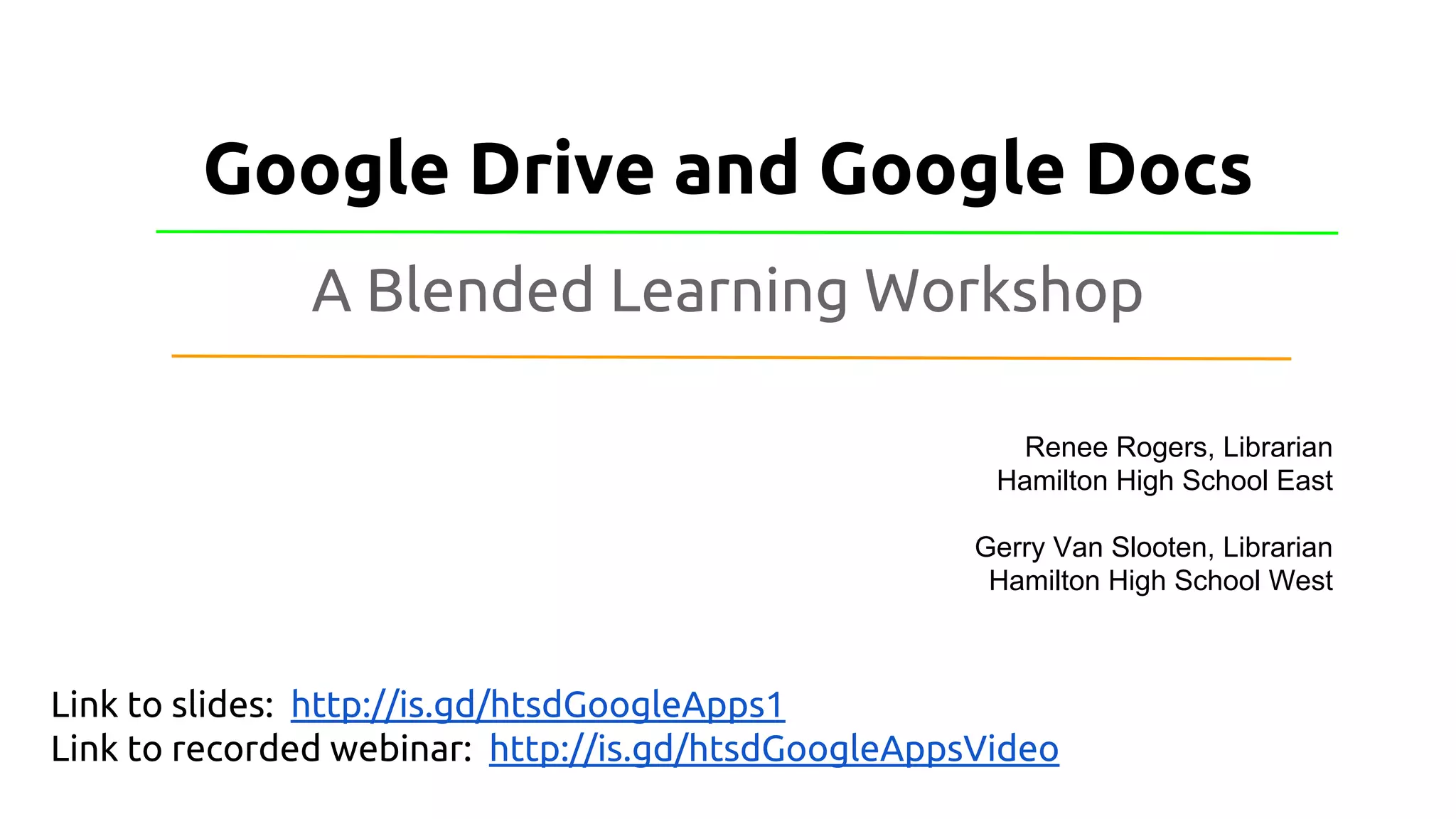
Task: Click the first 'Google' in the title
Action: (x=326, y=169)
